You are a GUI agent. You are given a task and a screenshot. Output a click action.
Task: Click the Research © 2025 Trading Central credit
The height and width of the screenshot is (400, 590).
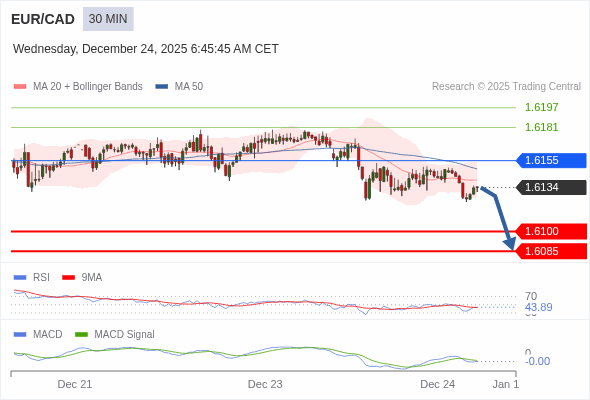[x=506, y=87]
